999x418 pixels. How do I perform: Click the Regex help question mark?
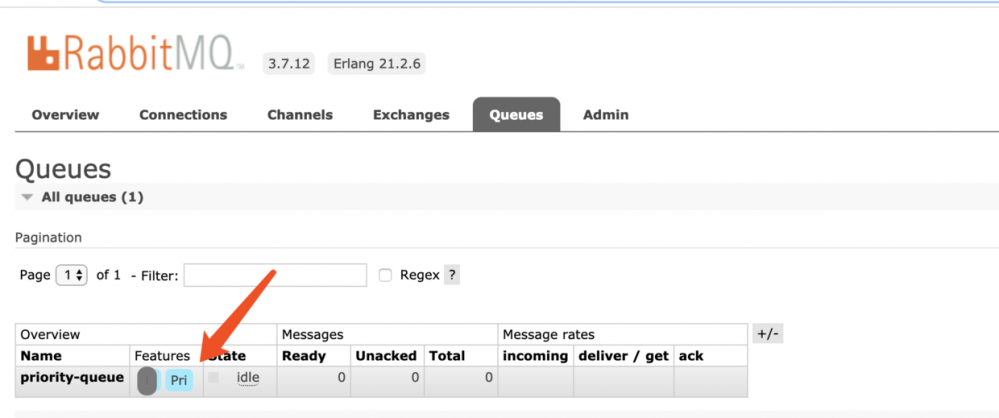[452, 275]
